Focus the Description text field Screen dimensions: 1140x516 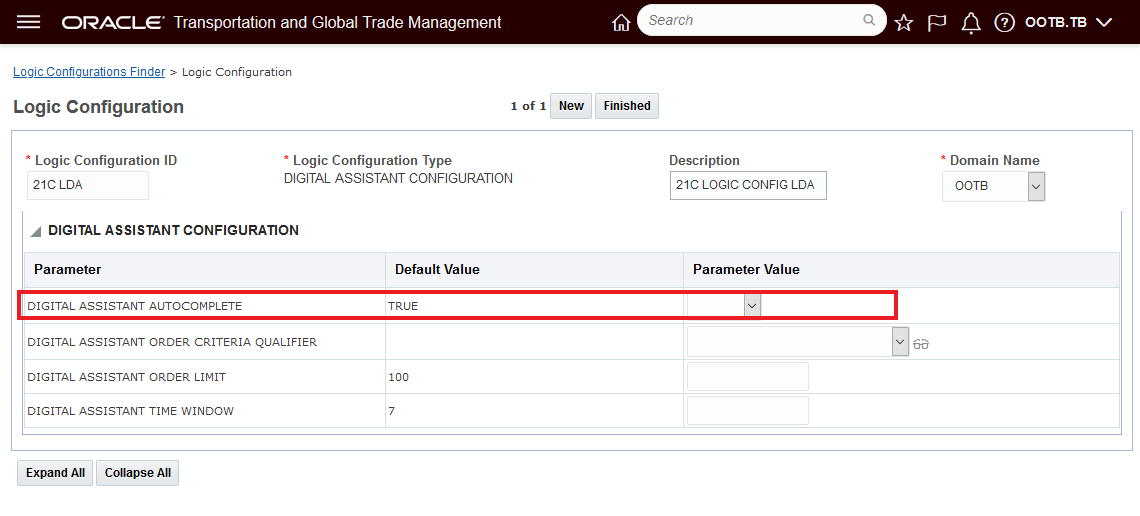(x=748, y=185)
